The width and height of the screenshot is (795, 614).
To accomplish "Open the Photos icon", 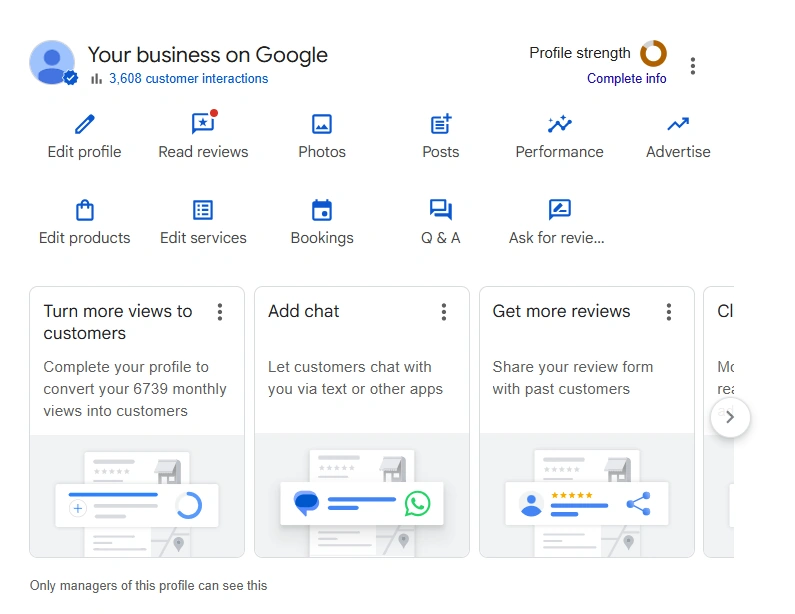I will tap(322, 124).
